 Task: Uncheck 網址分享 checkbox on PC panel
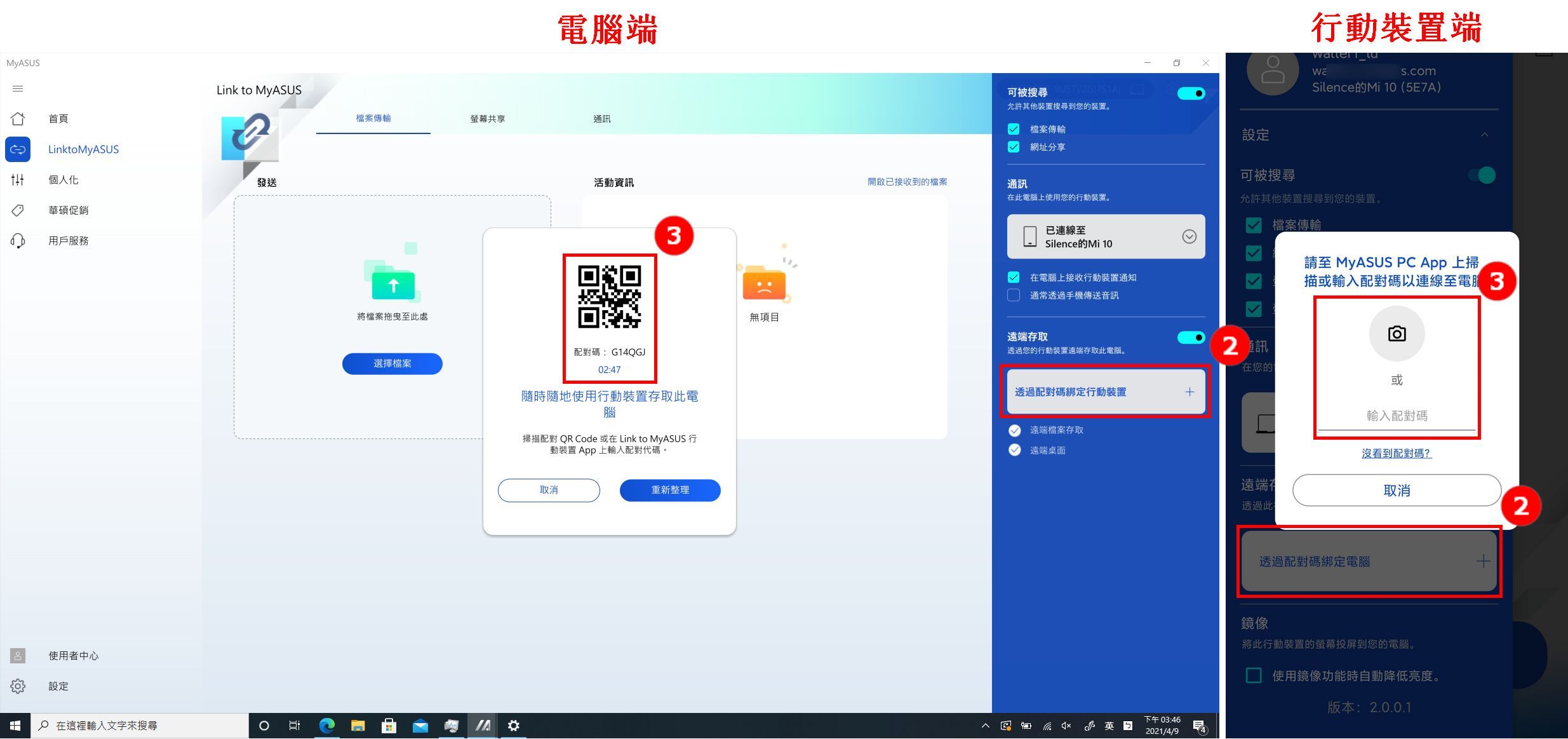click(1014, 147)
